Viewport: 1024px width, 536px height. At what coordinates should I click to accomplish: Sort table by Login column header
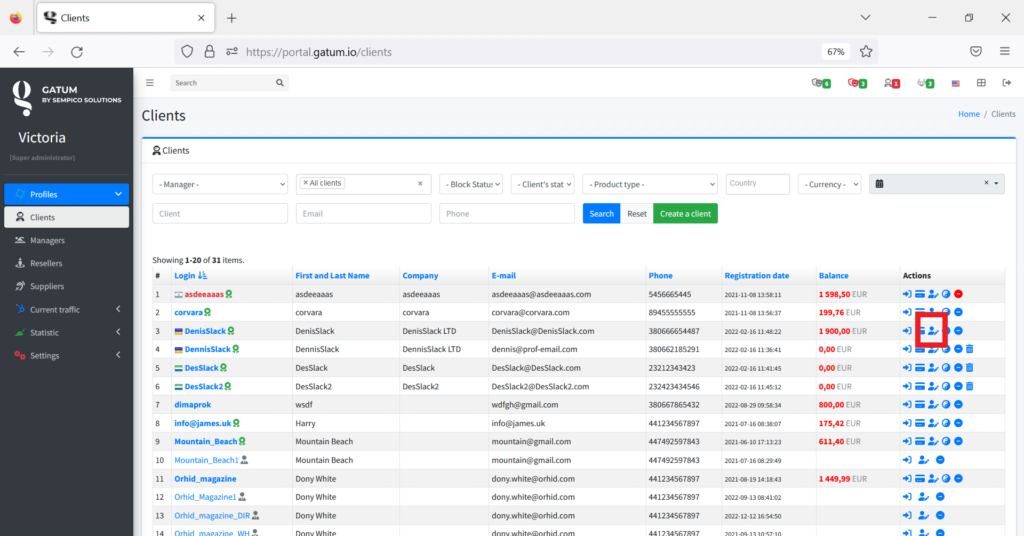185,275
